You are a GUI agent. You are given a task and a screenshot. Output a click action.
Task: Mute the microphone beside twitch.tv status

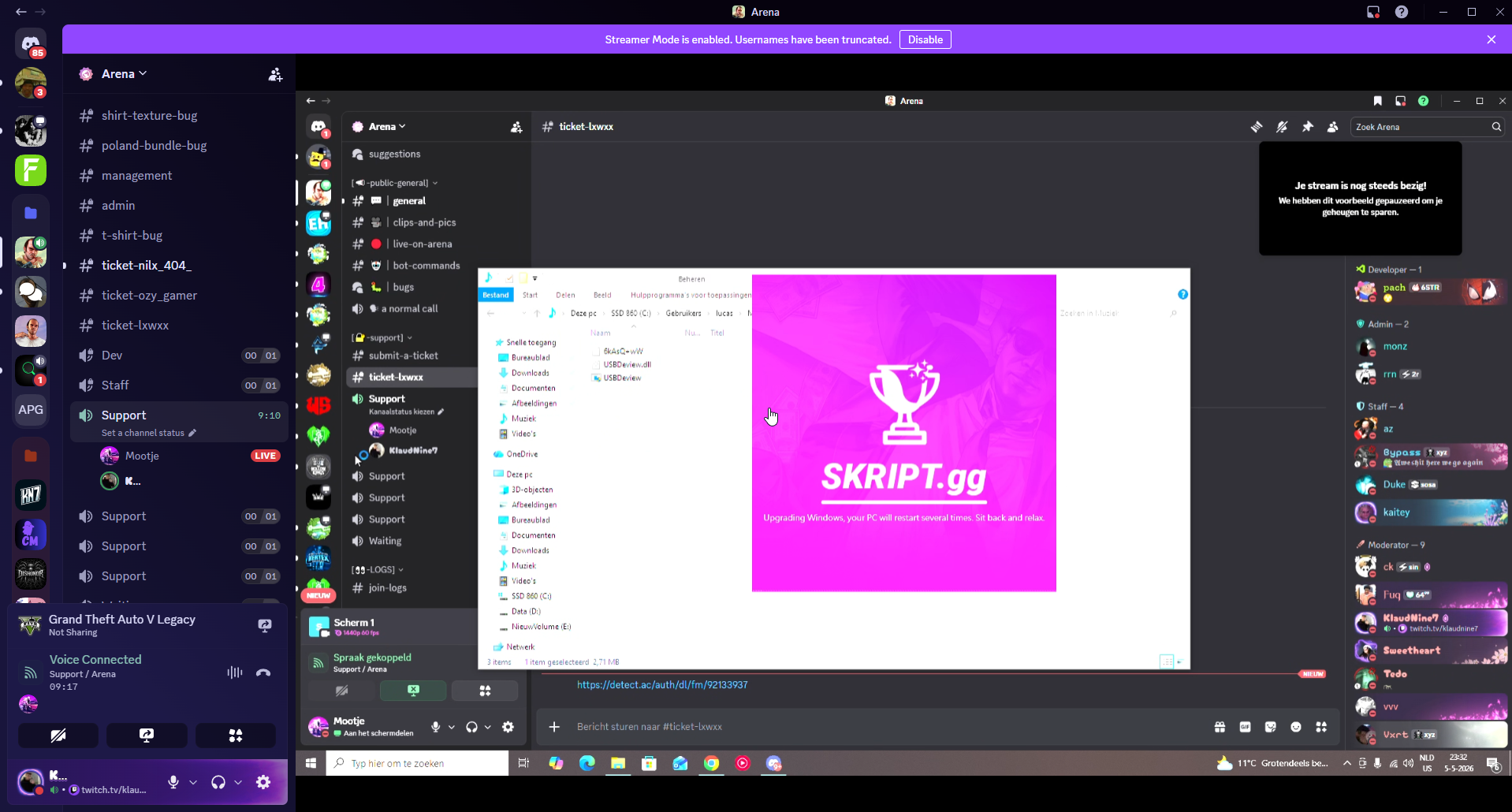pyautogui.click(x=173, y=782)
